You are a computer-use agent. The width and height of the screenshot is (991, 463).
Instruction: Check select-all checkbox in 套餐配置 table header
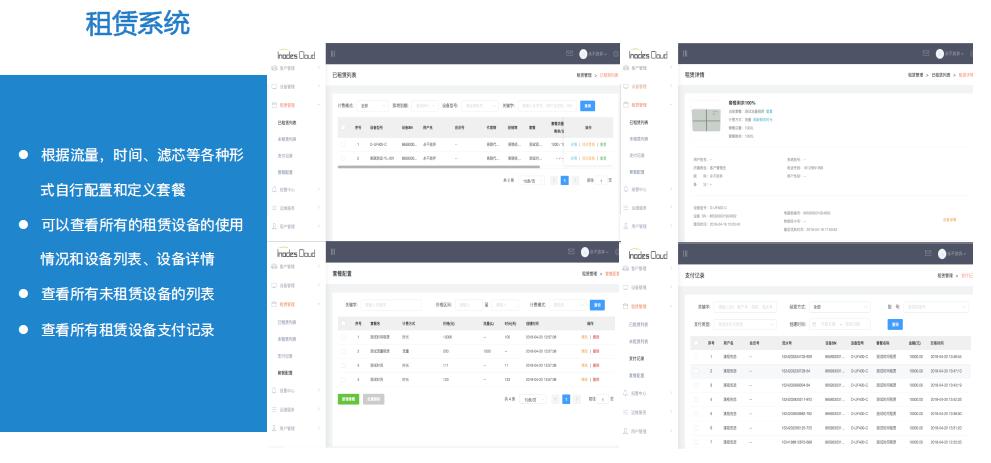pos(344,323)
